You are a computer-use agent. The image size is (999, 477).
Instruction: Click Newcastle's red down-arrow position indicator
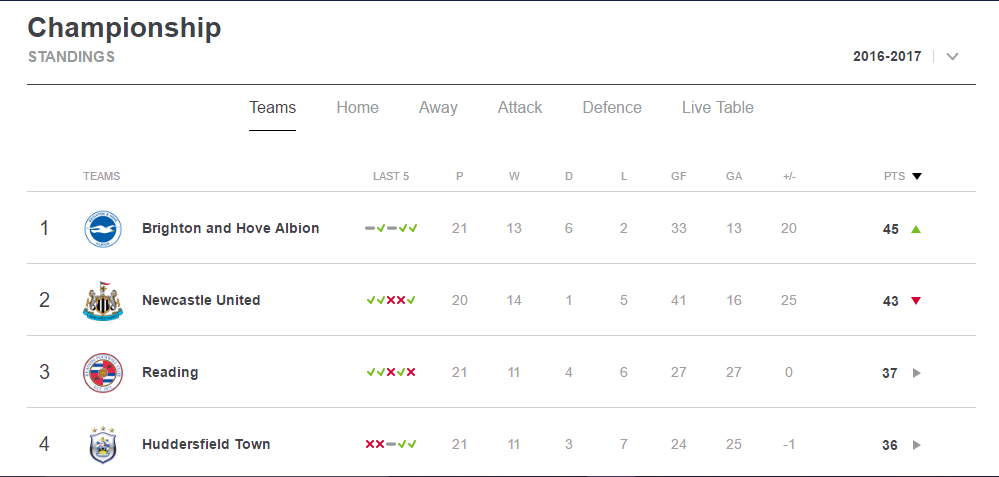[916, 301]
